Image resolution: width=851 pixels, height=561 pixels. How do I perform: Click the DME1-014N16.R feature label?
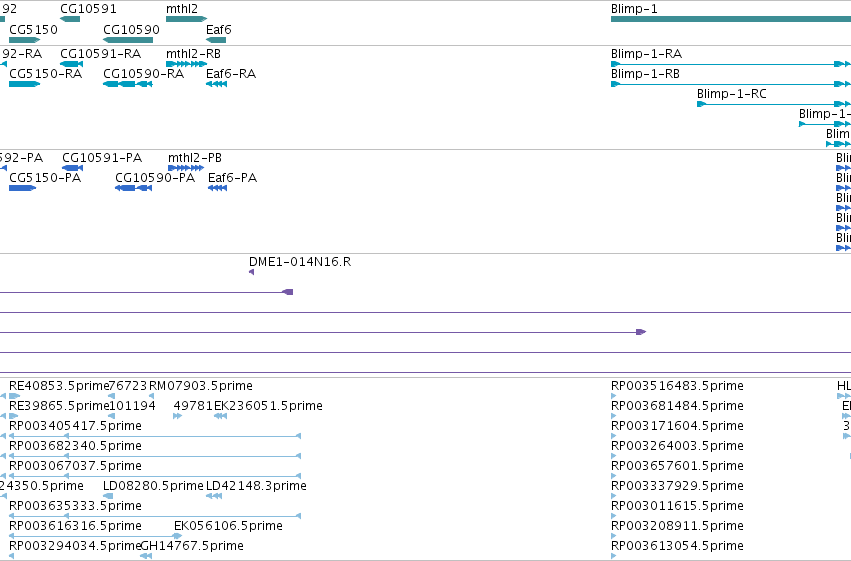pyautogui.click(x=300, y=262)
